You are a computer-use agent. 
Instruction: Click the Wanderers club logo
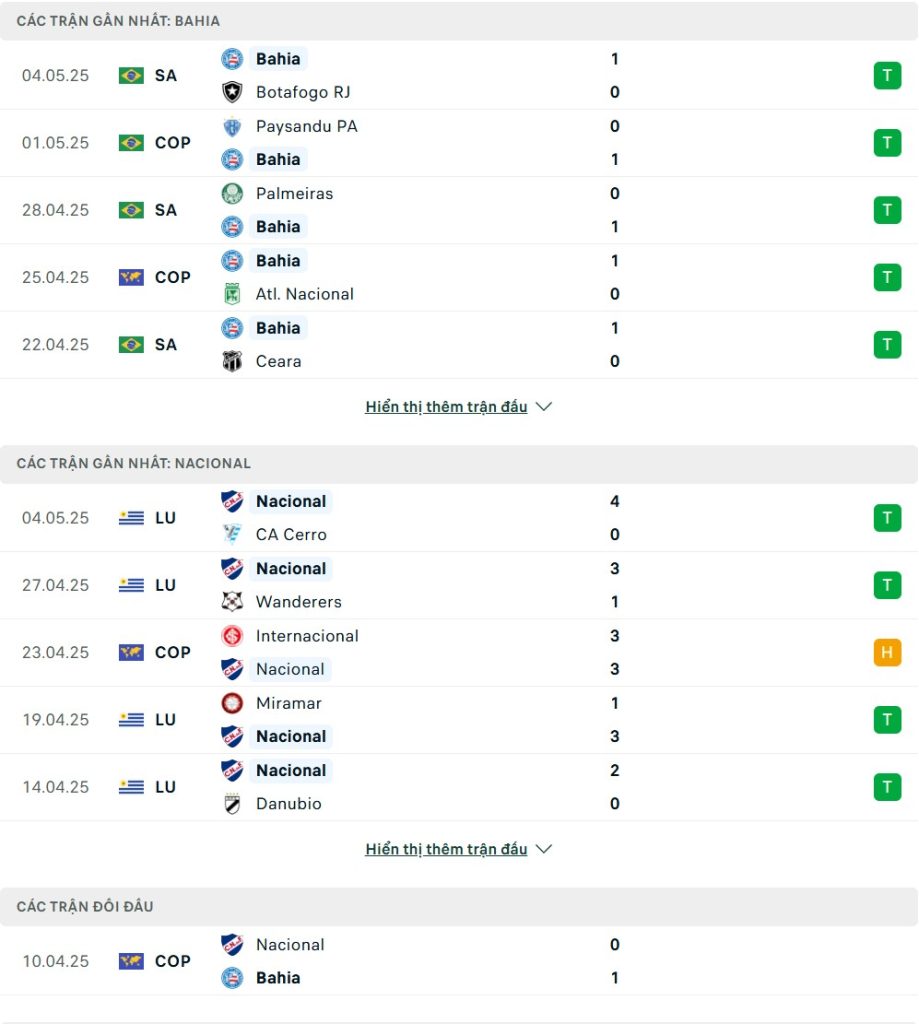click(232, 601)
